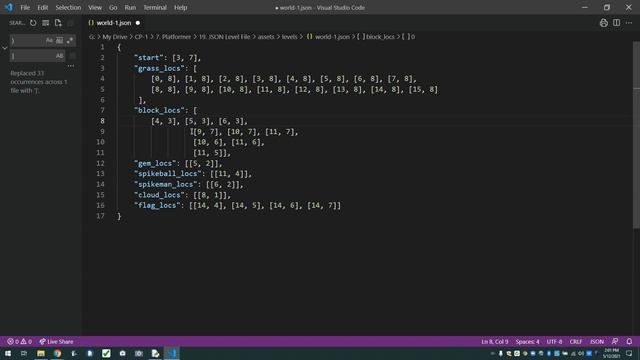Toggle Match Case in the search box
The image size is (640, 360).
[x=49, y=40]
